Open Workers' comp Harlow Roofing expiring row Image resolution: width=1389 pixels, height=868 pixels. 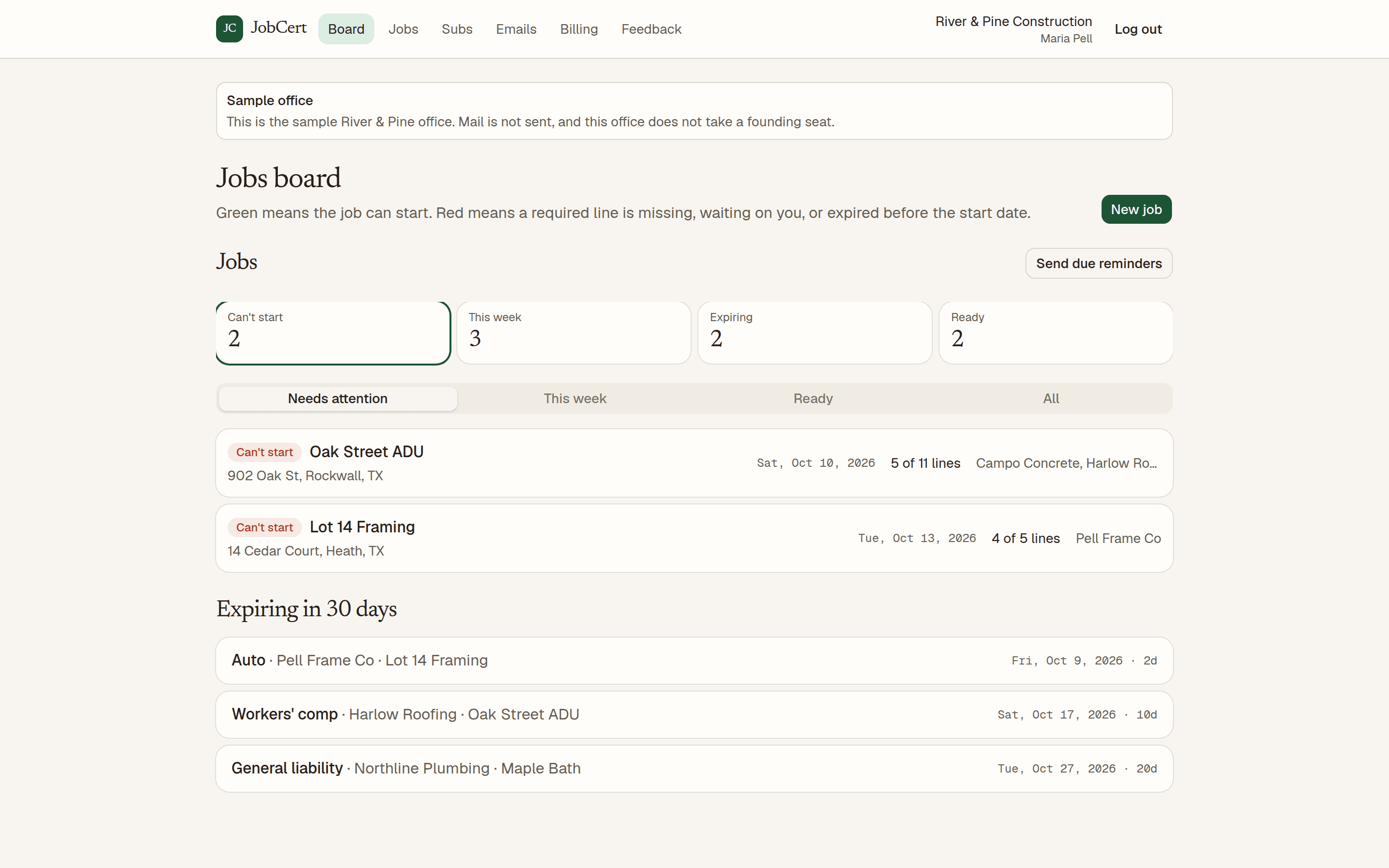point(694,714)
